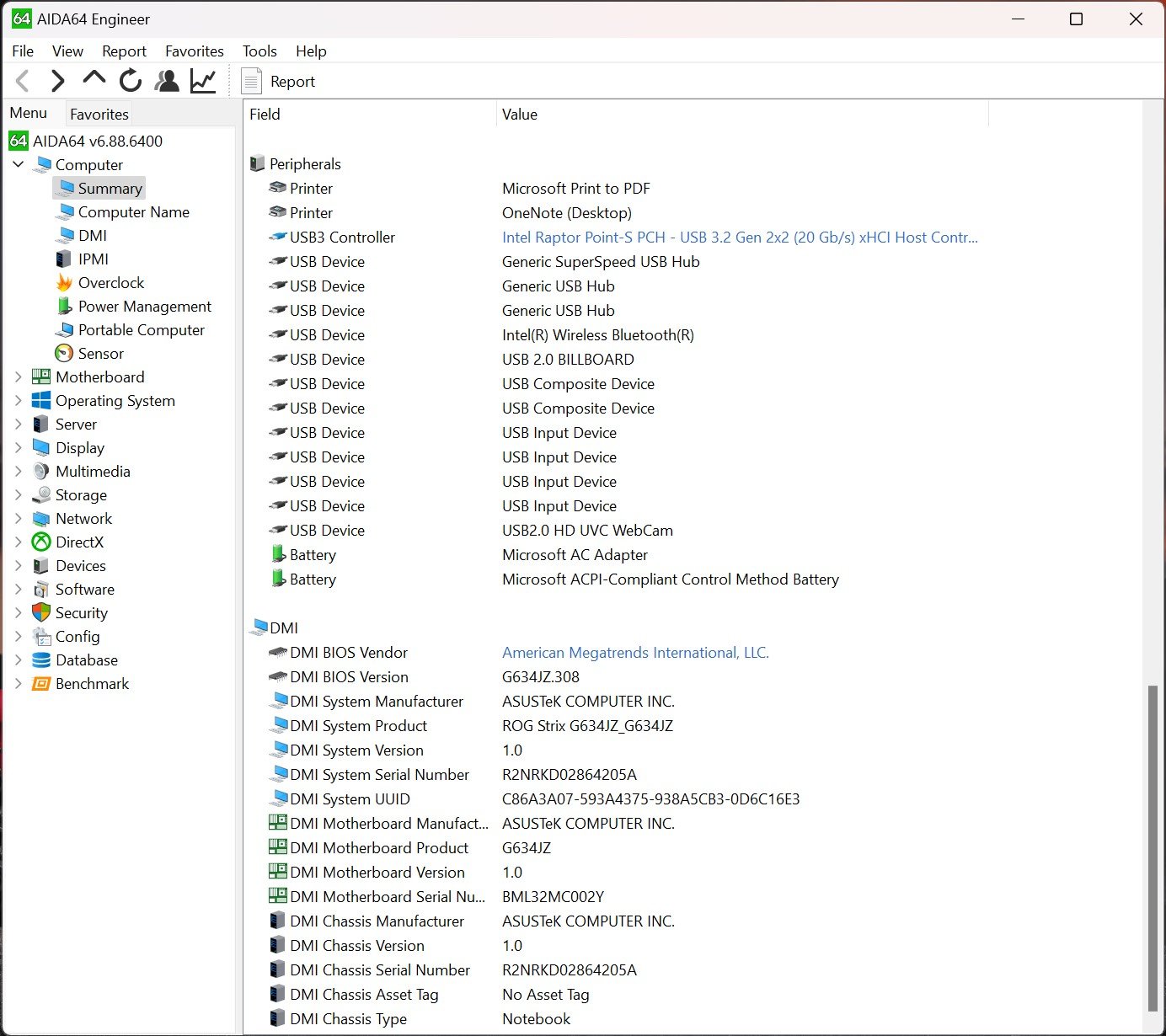Select the DMI Chassis Asset Tag row
Image resolution: width=1166 pixels, height=1036 pixels.
coord(615,995)
